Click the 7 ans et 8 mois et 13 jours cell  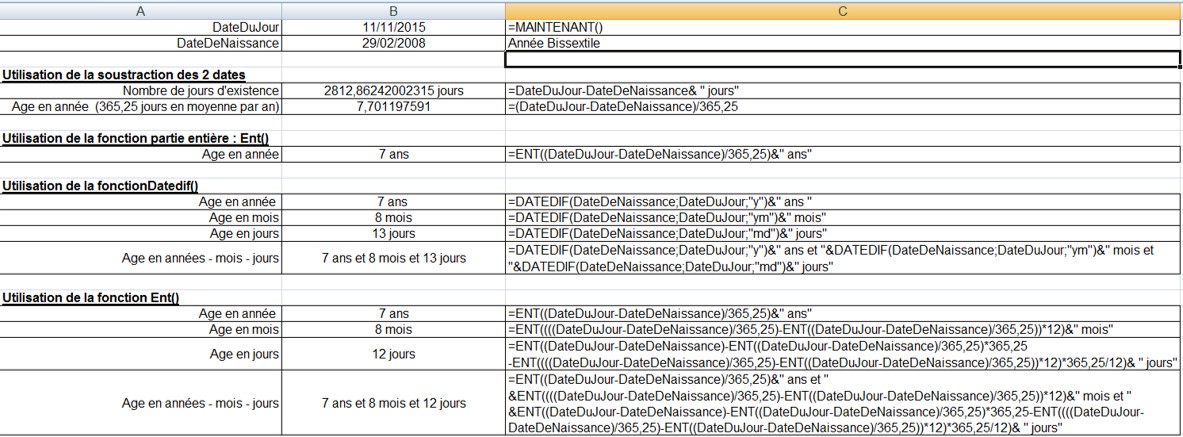pyautogui.click(x=393, y=258)
